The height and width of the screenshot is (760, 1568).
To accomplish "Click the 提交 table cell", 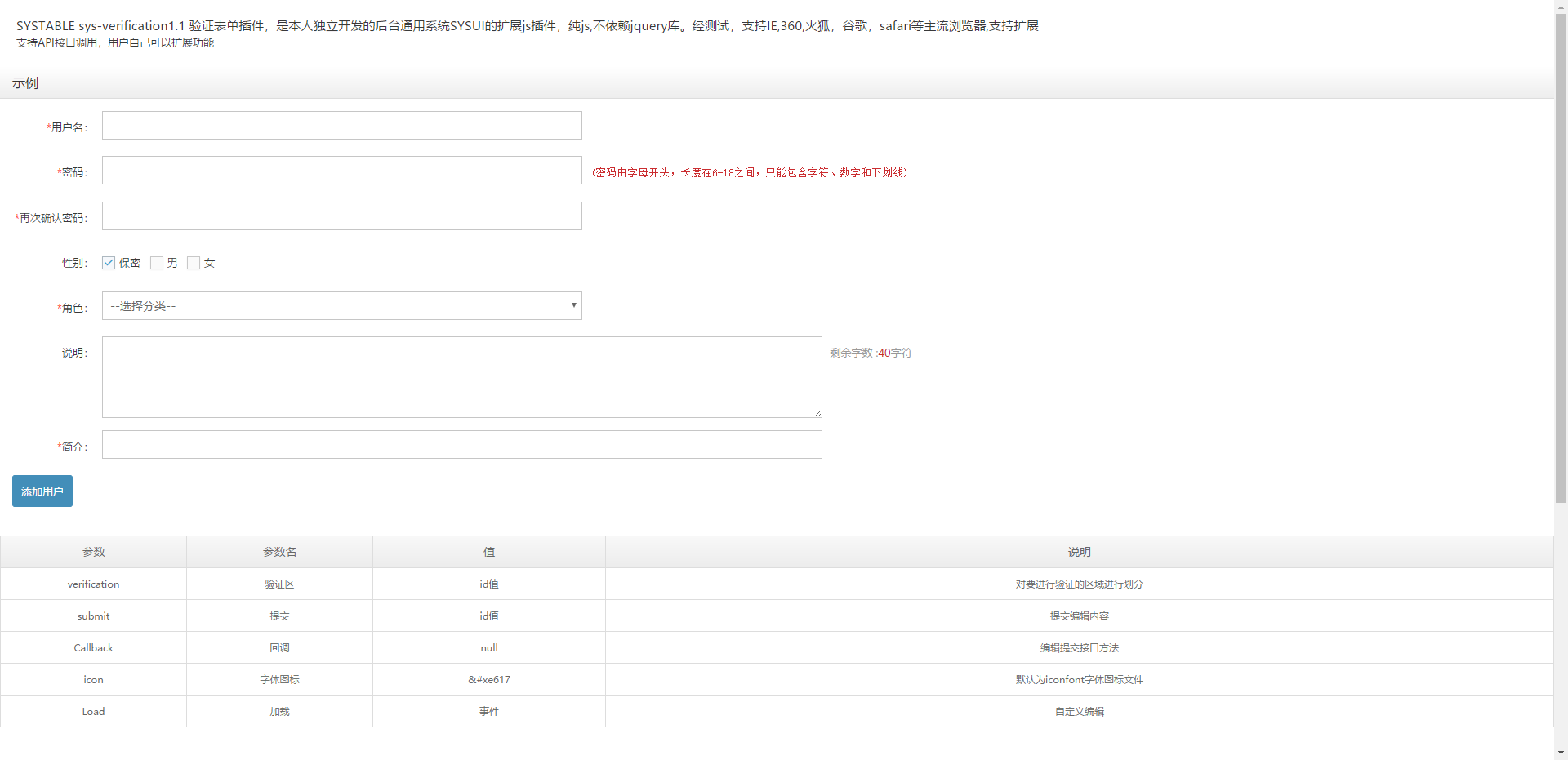I will point(279,616).
